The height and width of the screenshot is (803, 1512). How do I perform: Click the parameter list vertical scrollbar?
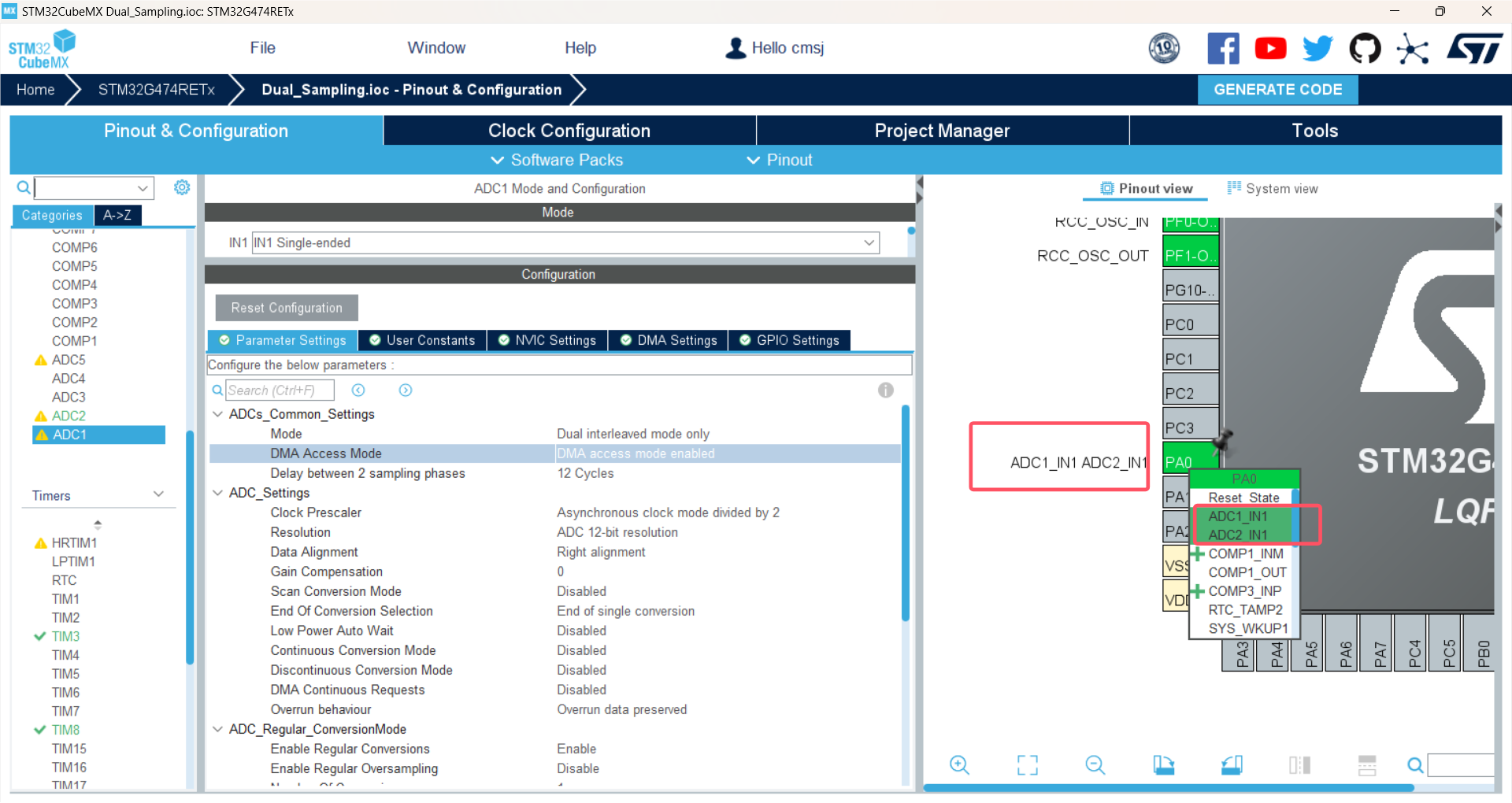click(x=906, y=512)
